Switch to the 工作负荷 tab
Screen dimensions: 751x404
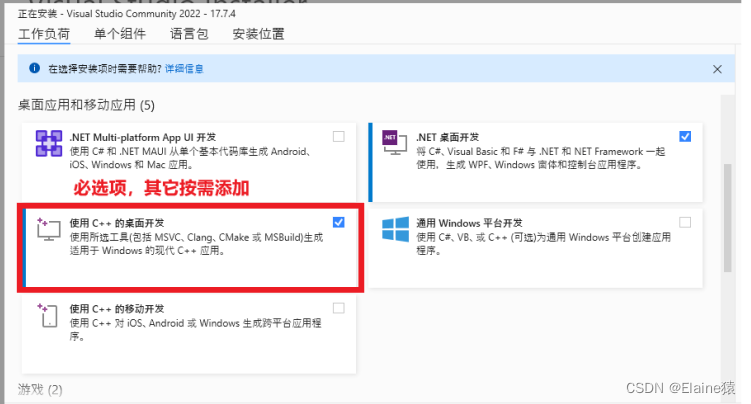44,34
